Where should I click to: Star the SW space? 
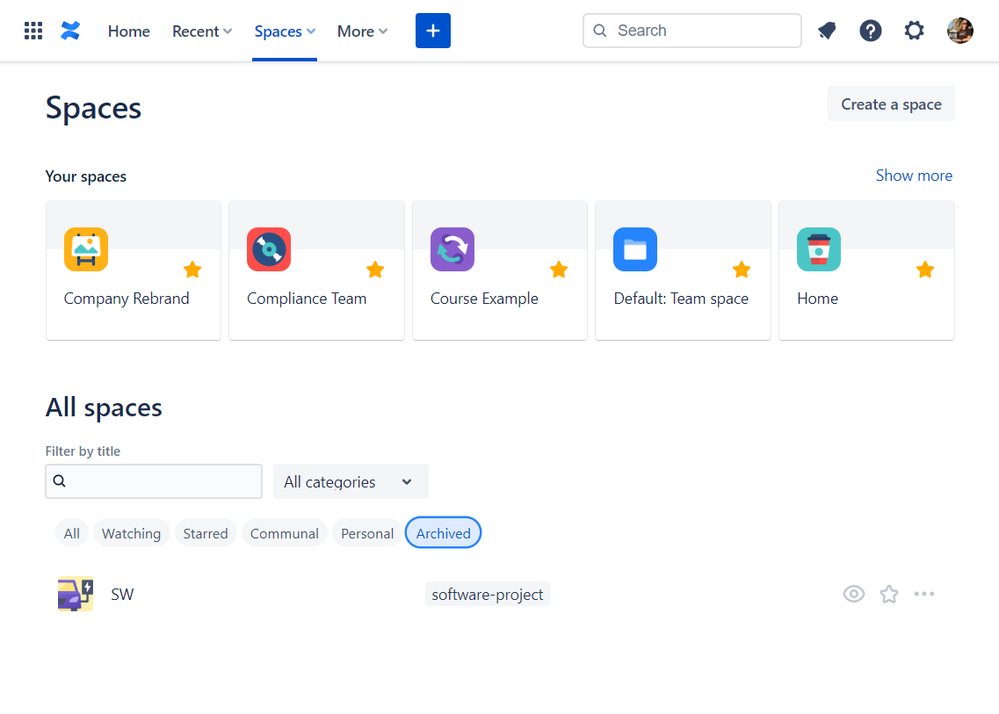[889, 594]
